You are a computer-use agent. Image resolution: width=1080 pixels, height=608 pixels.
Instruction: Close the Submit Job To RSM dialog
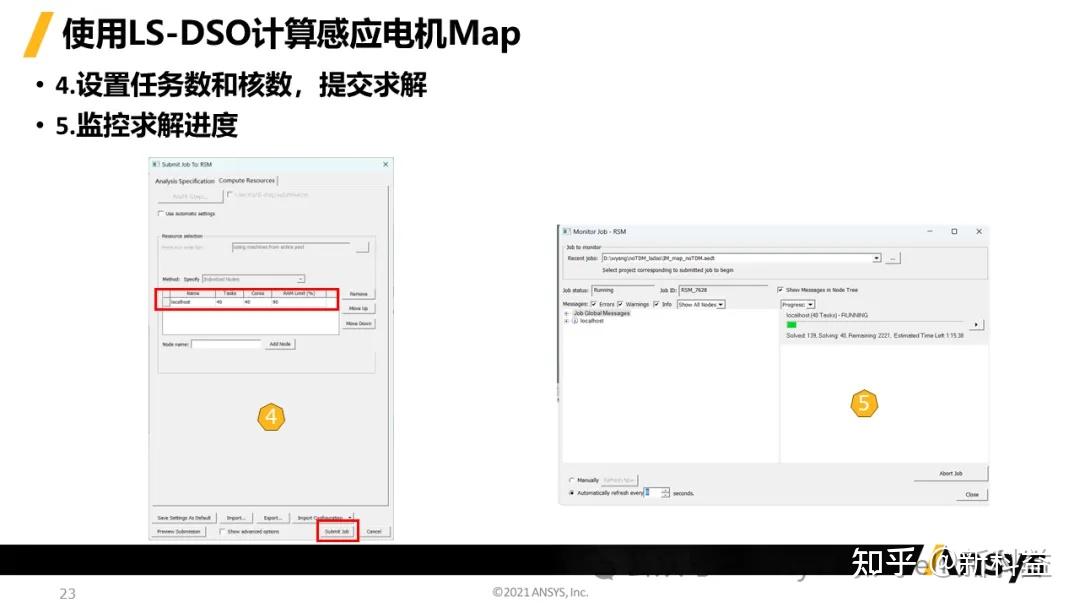tap(385, 164)
